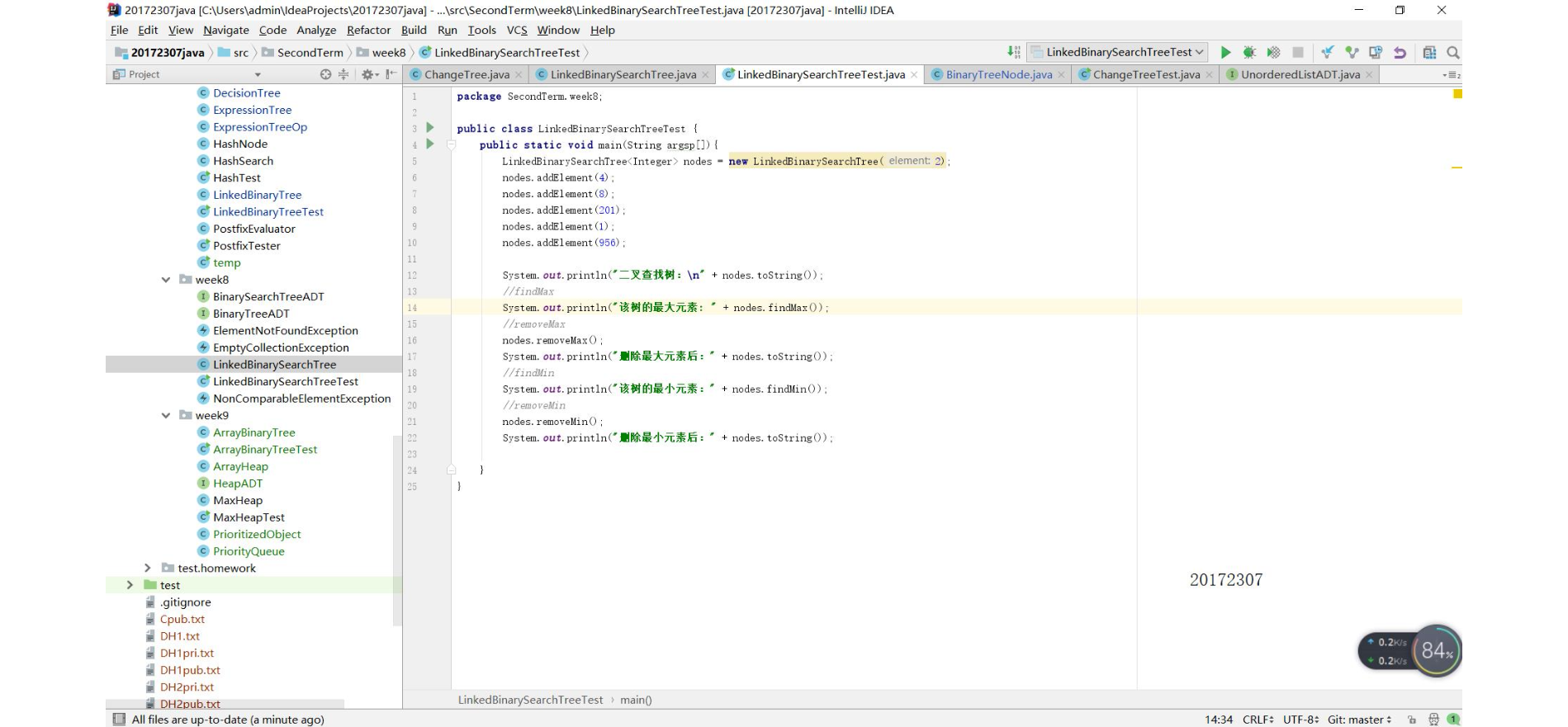Start debugging with the bug icon
The height and width of the screenshot is (727, 1568).
coord(1249,52)
